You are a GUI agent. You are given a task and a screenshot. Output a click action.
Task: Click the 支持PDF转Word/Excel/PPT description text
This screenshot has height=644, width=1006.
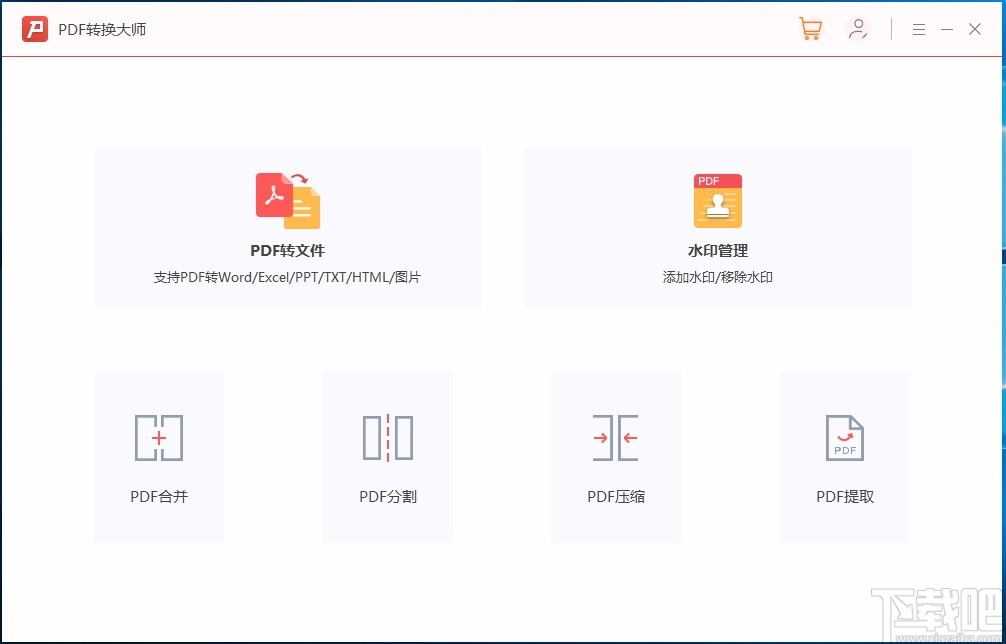click(x=287, y=278)
